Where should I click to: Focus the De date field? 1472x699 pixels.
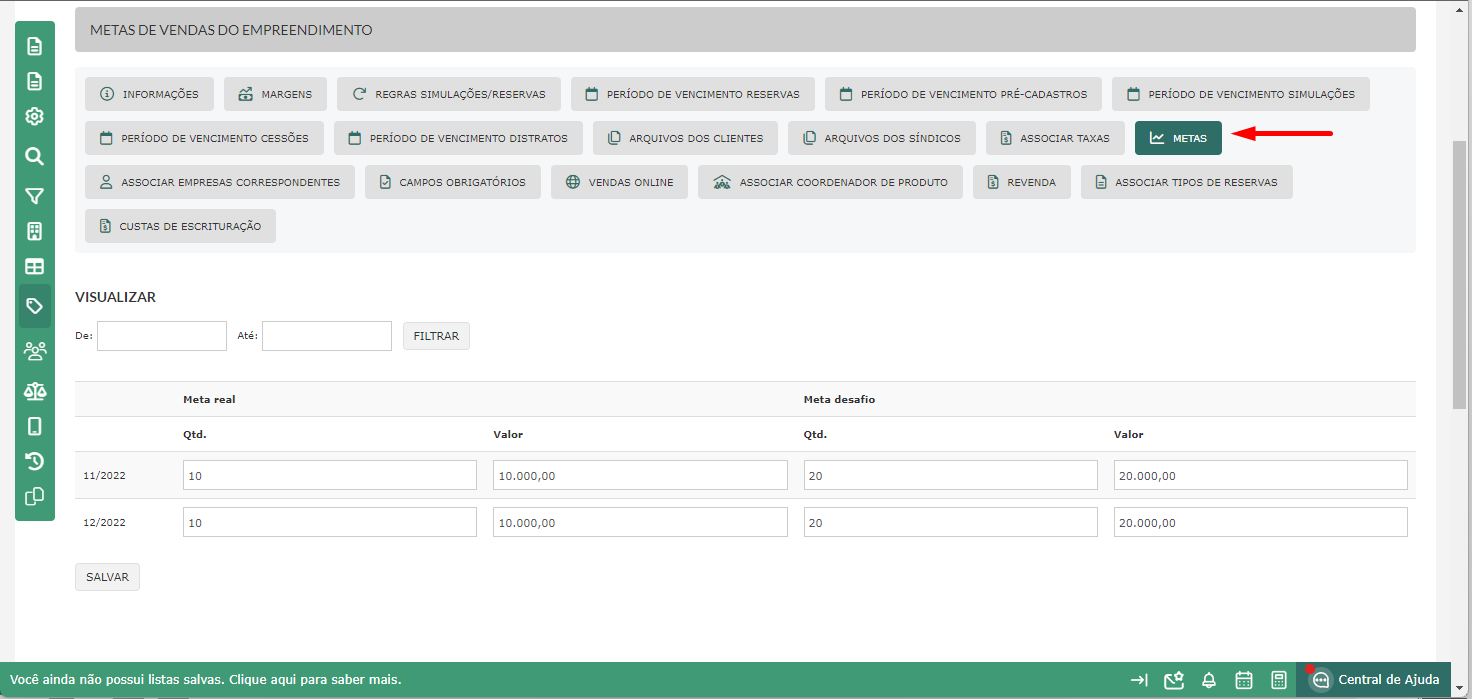[162, 336]
